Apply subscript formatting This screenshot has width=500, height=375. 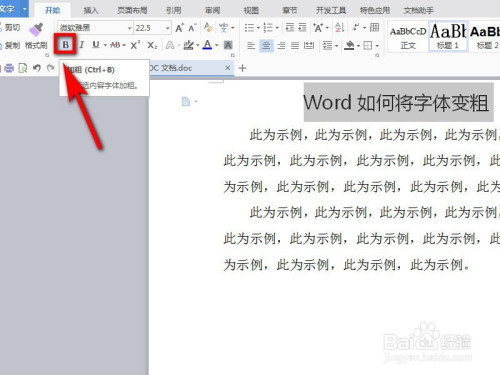152,45
